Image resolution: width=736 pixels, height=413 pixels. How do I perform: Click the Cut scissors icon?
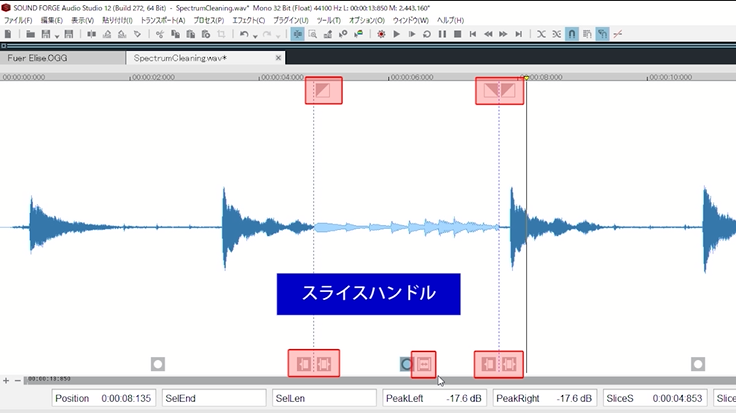pyautogui.click(x=160, y=34)
